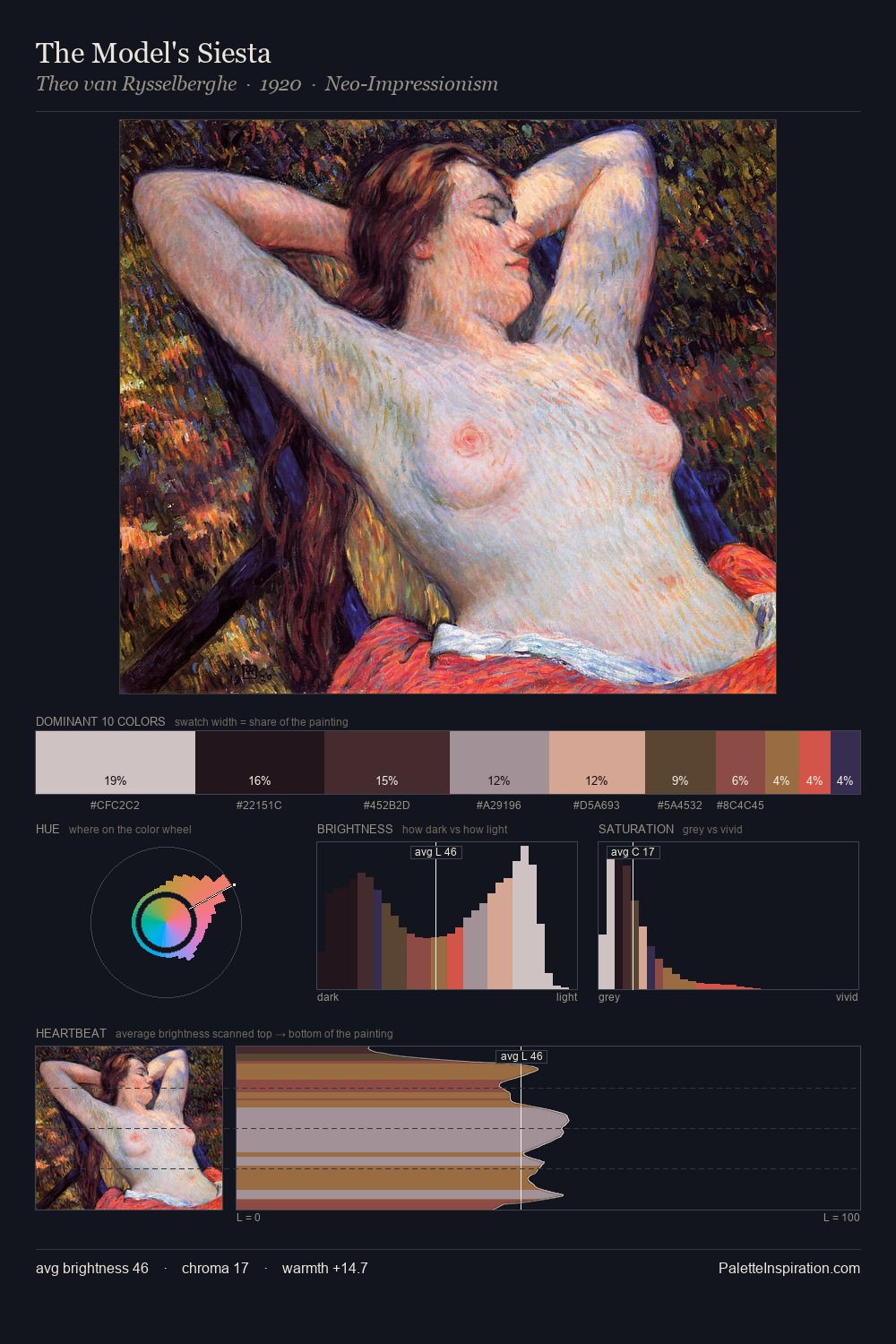Click the L = 0 axis label
The image size is (896, 1344).
tap(248, 1217)
